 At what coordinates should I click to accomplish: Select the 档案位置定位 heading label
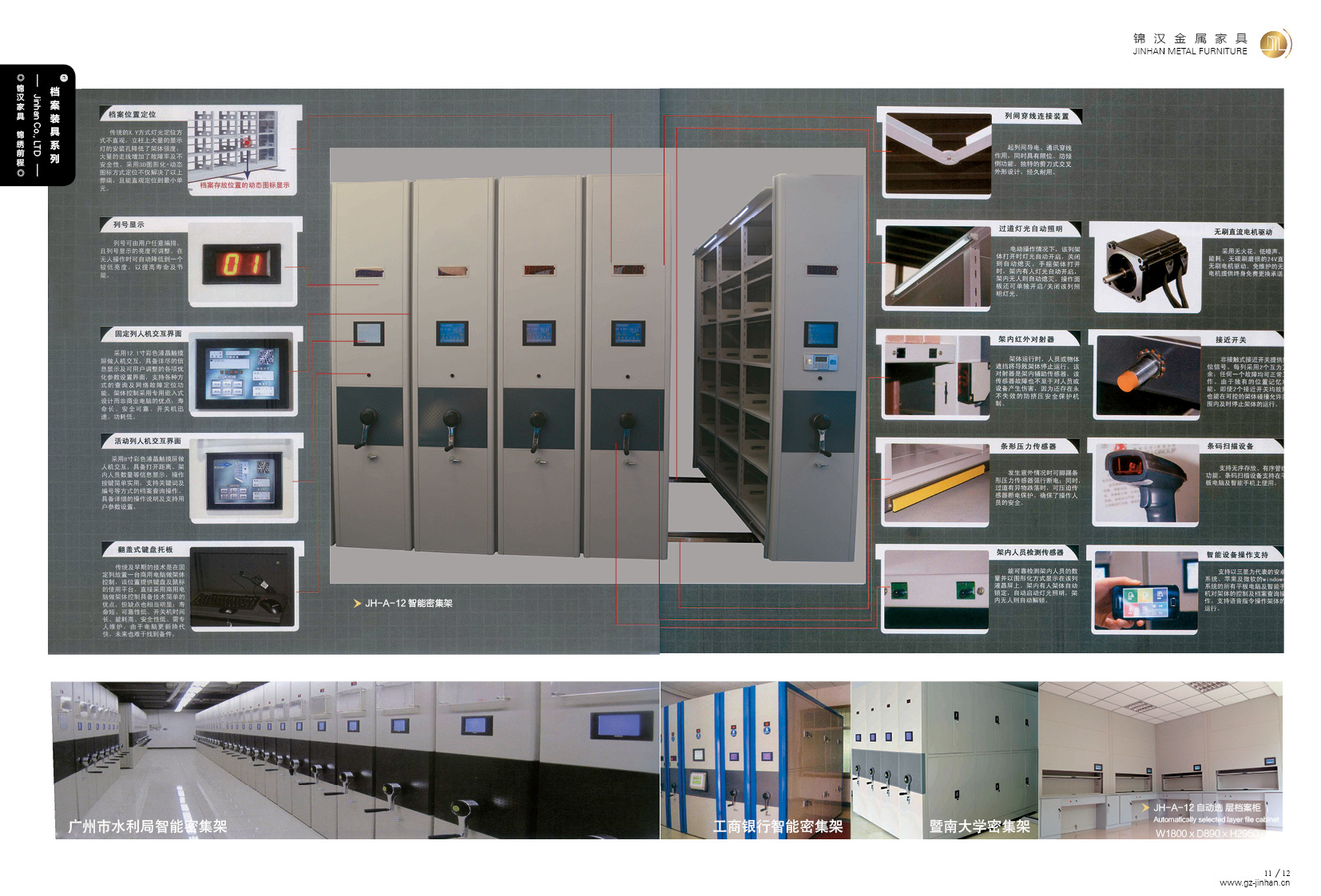coord(133,115)
